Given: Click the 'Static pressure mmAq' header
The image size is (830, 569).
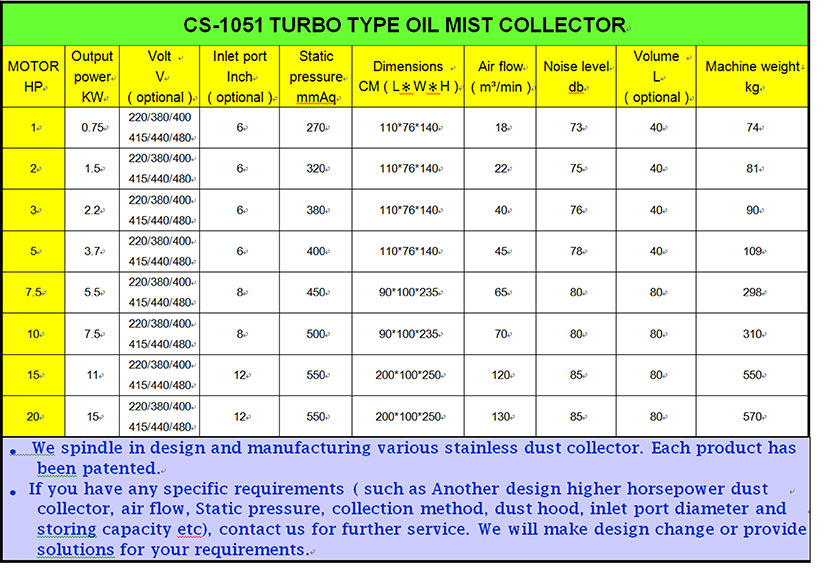Looking at the screenshot, I should (x=315, y=76).
